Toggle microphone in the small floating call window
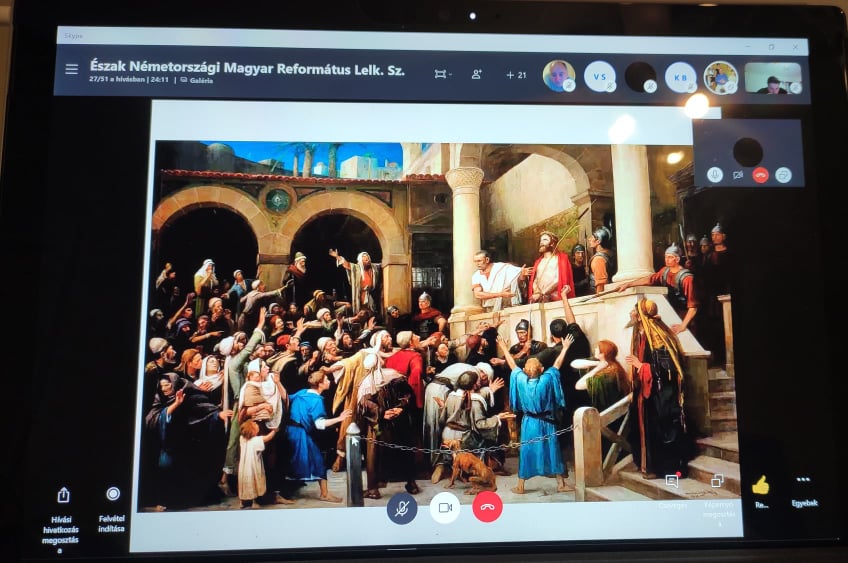848x563 pixels. click(x=714, y=175)
